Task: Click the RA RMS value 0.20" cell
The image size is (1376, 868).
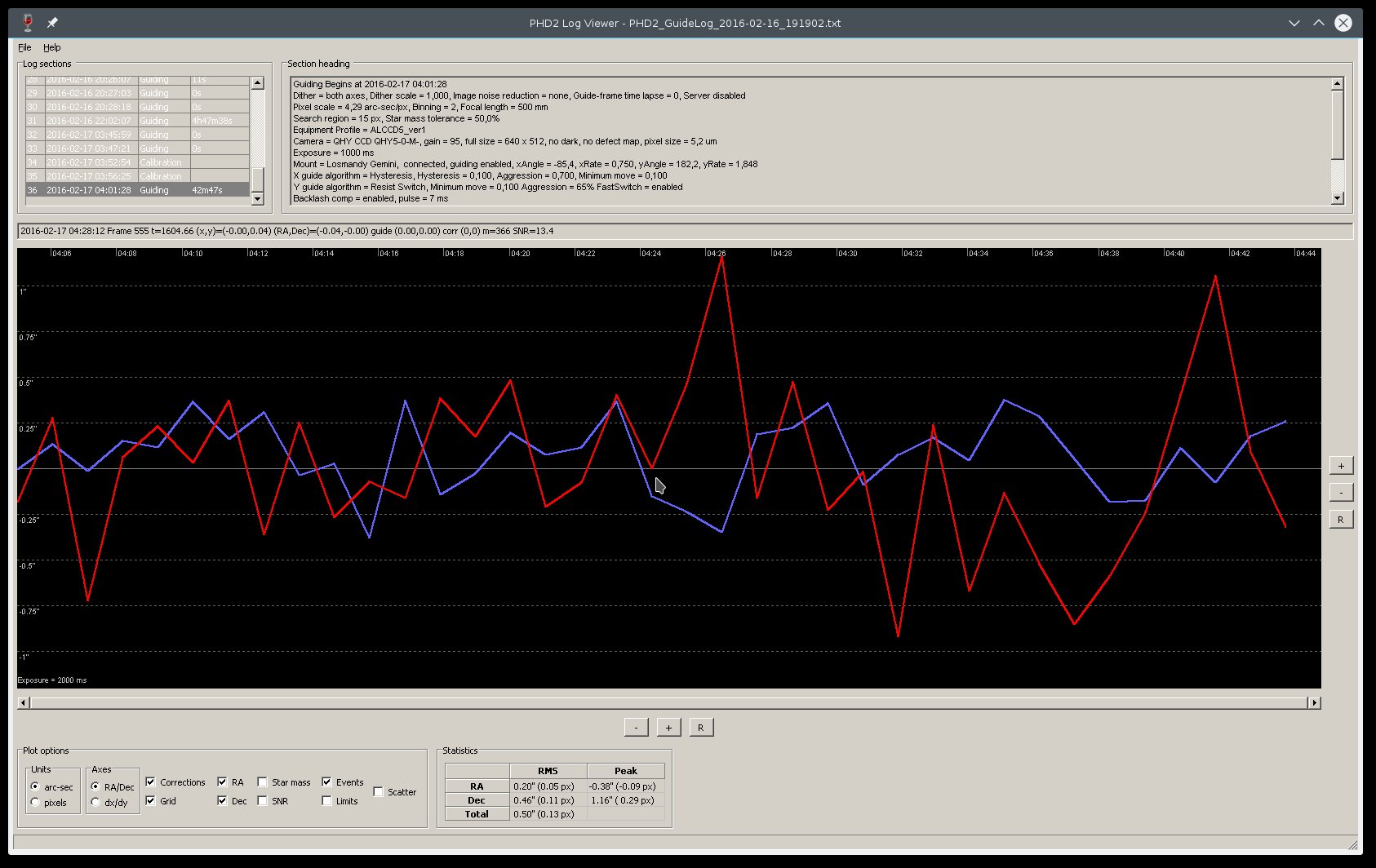Action: tap(548, 786)
